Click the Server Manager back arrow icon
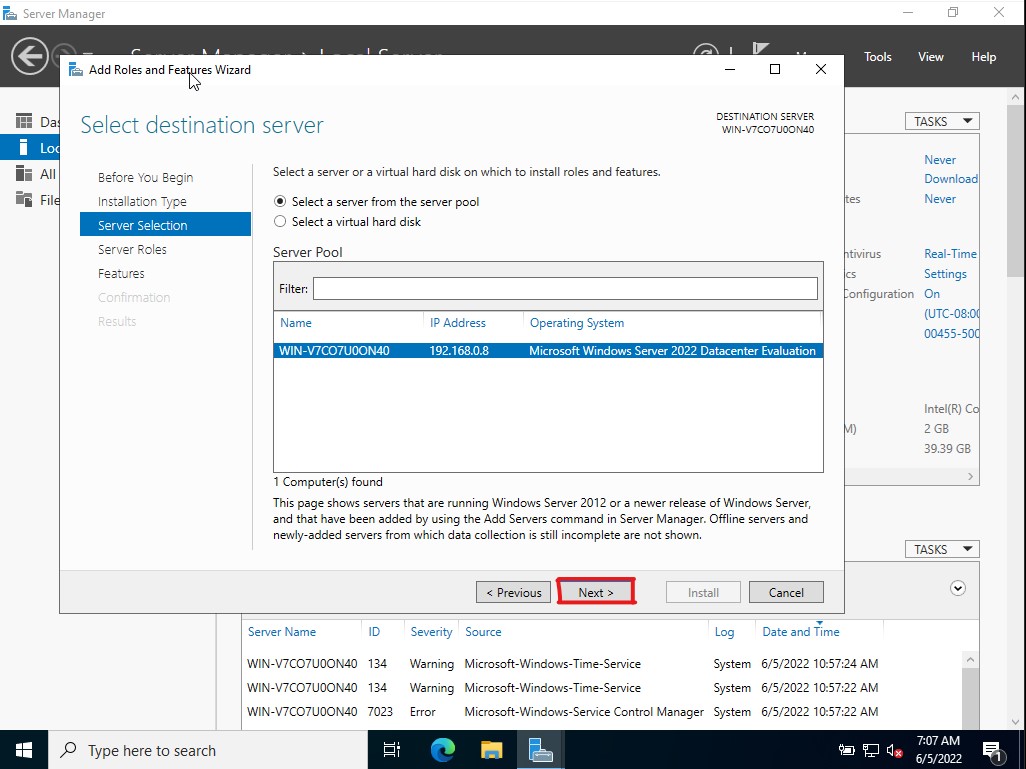The image size is (1026, 769). pyautogui.click(x=29, y=56)
